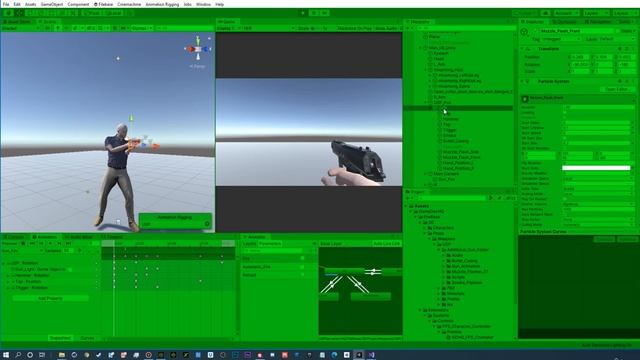Viewport: 640px width, 360px height.
Task: Click the Particle System module icon
Action: tap(525, 98)
